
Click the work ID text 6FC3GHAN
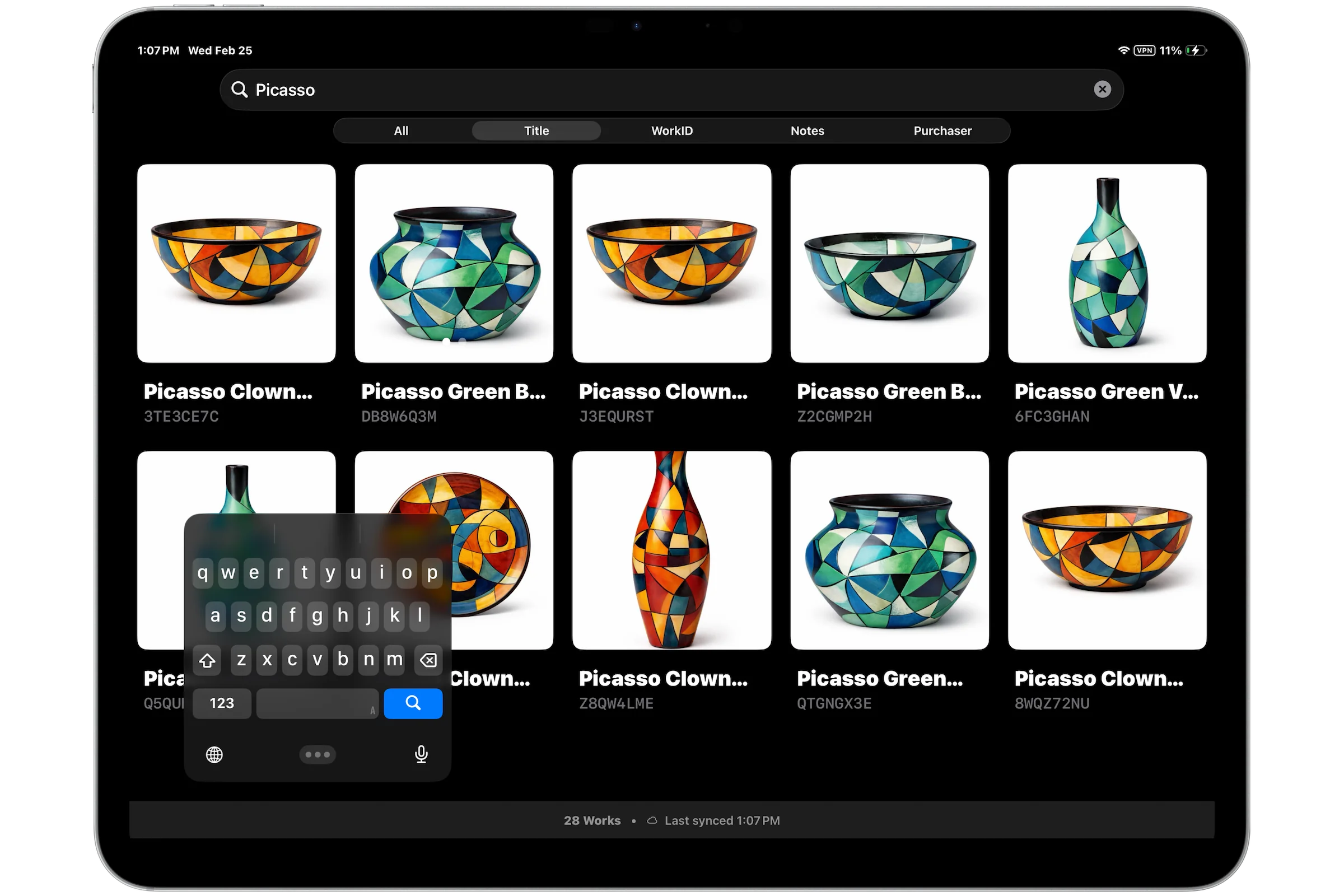point(1052,417)
